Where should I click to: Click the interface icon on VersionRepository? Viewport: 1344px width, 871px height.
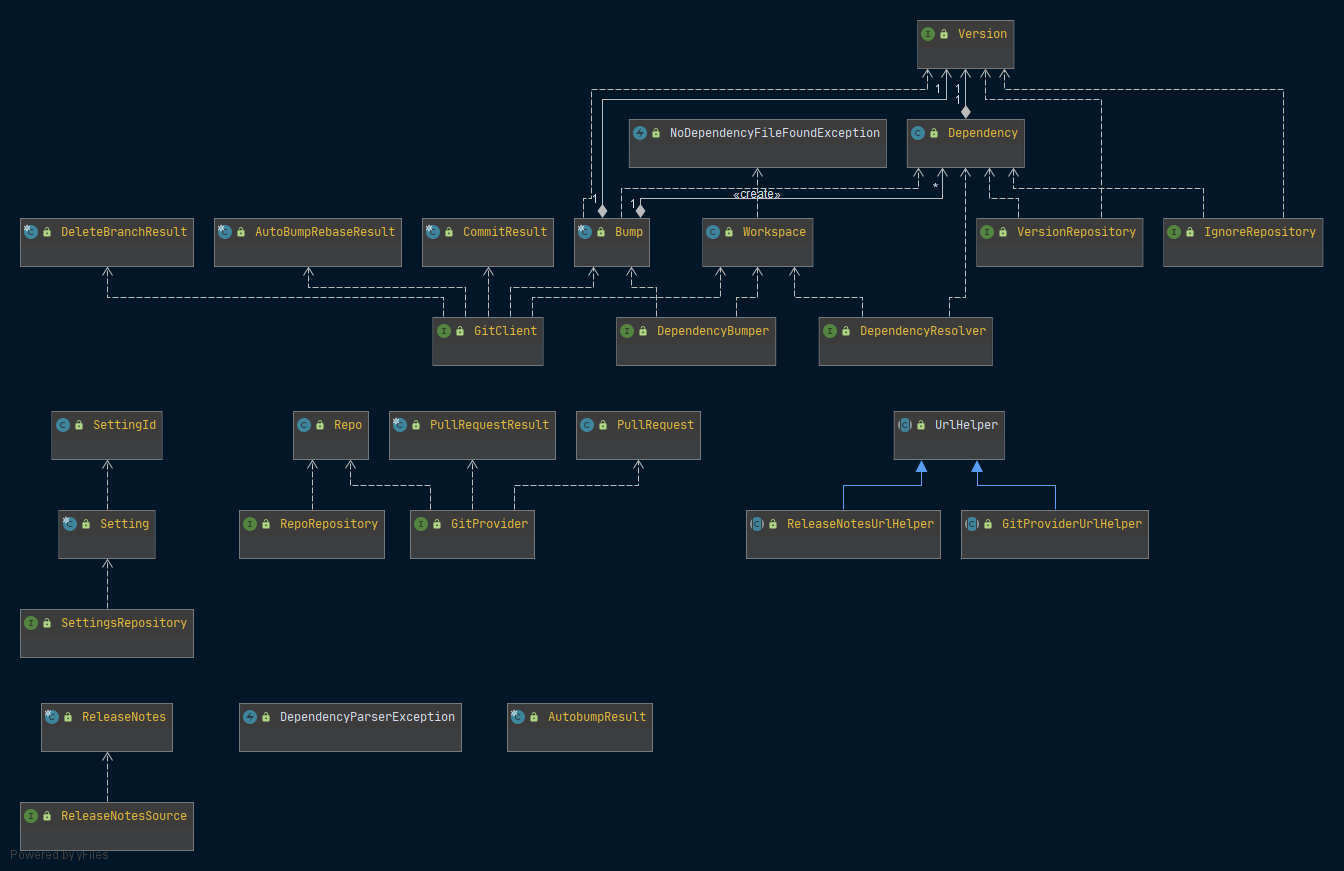[987, 232]
